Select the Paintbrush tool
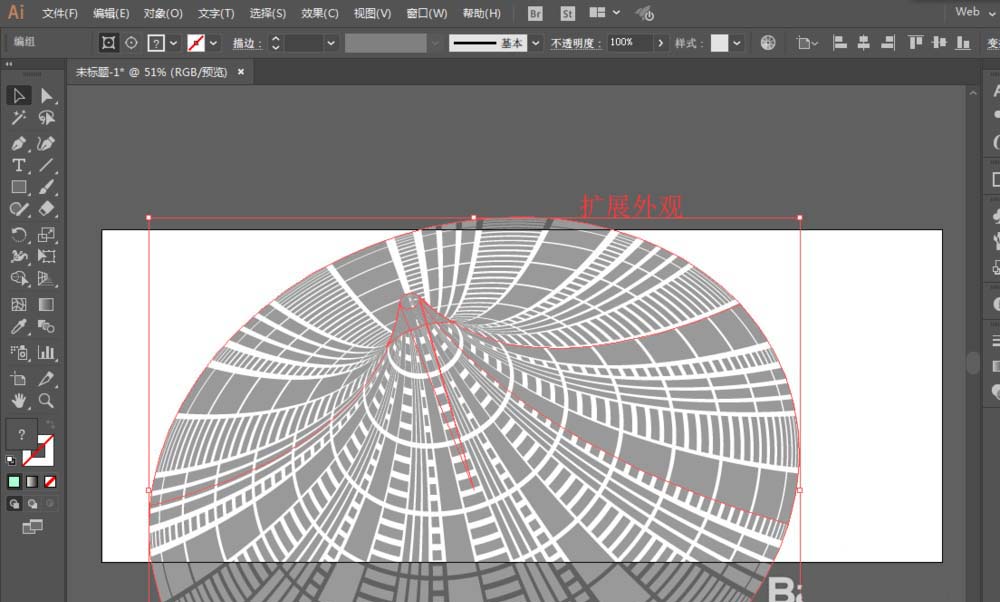Viewport: 1000px width, 602px height. [47, 187]
